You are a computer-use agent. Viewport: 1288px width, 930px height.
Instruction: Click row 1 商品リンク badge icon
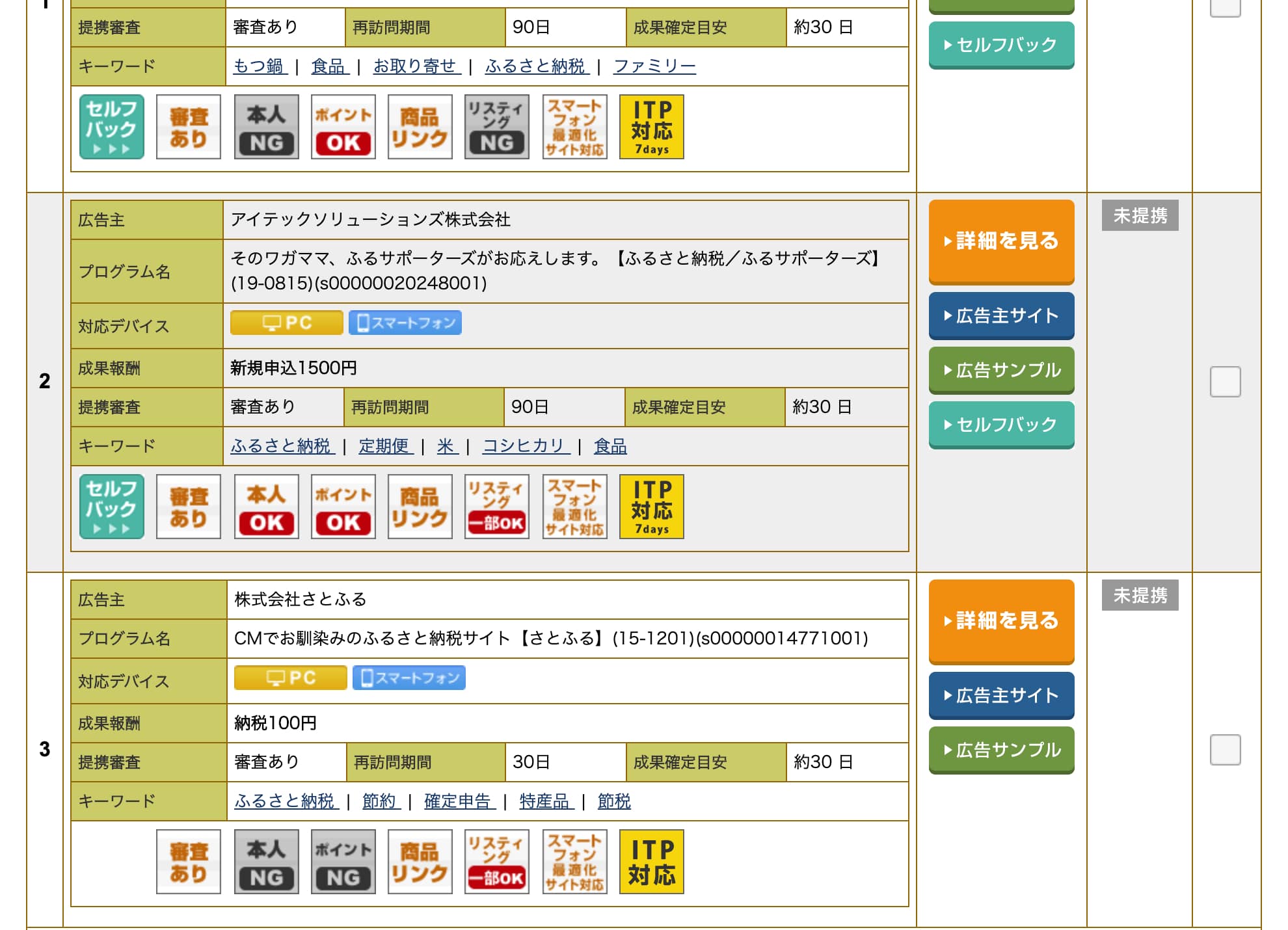[x=420, y=127]
